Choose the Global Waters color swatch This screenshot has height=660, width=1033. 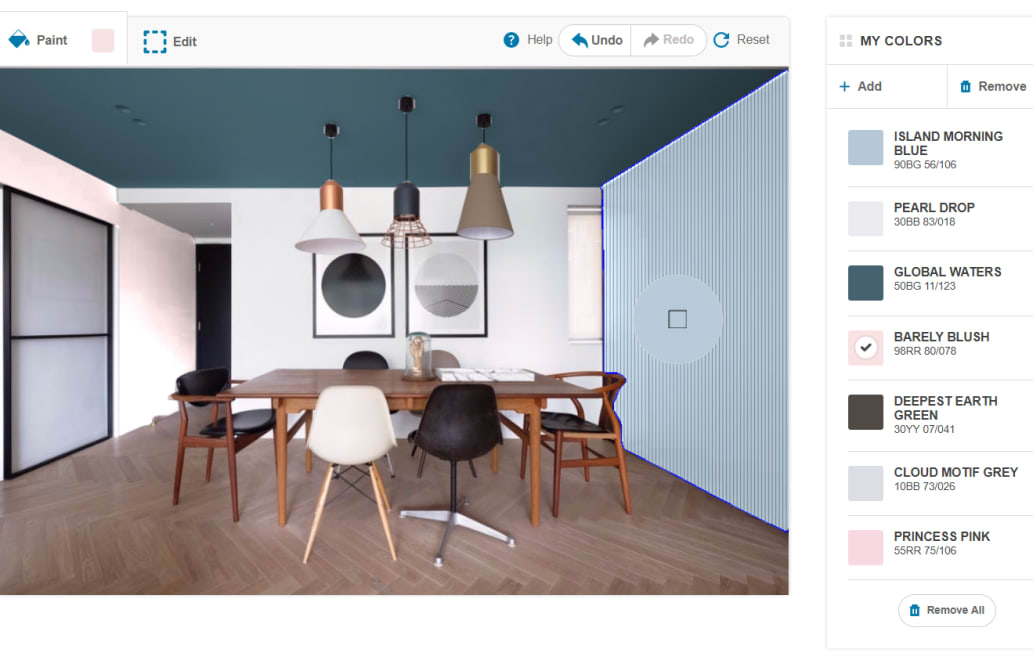(865, 282)
